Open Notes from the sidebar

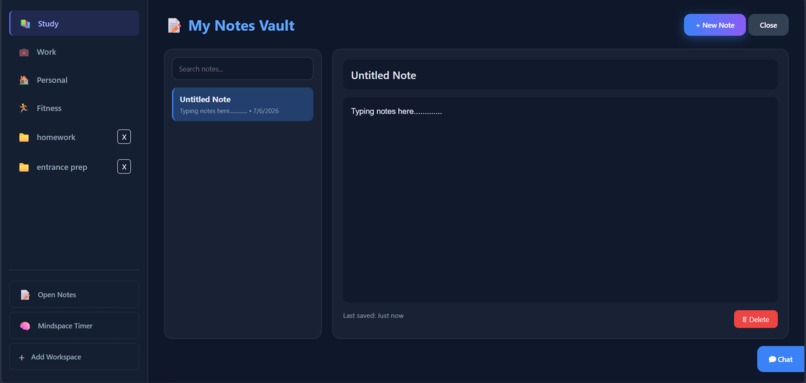74,295
